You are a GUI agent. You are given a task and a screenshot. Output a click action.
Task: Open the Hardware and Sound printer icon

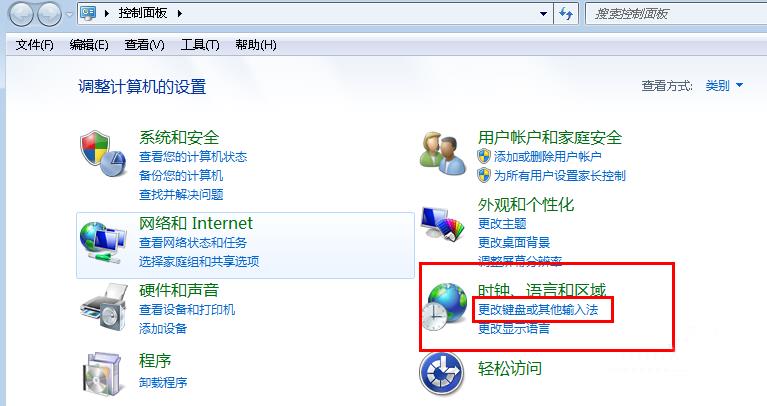click(x=104, y=306)
